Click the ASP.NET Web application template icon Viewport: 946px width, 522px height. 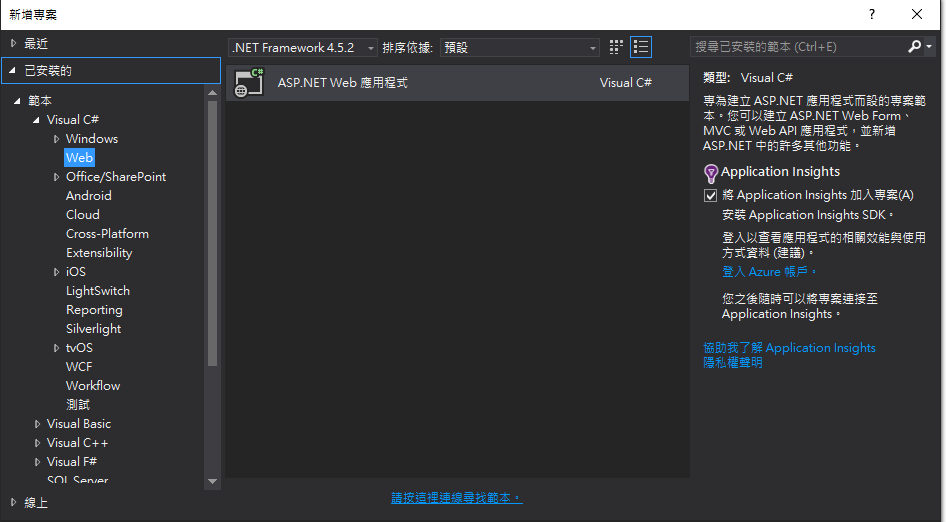click(249, 83)
